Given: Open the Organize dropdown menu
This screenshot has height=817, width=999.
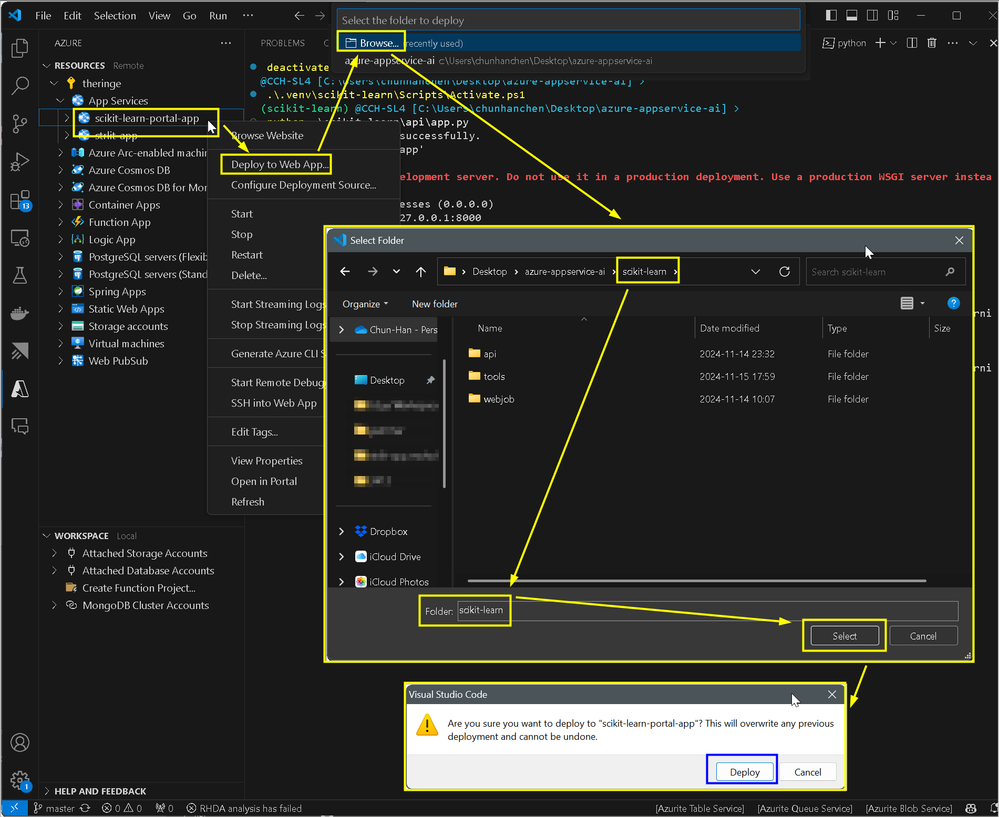Looking at the screenshot, I should (x=365, y=304).
